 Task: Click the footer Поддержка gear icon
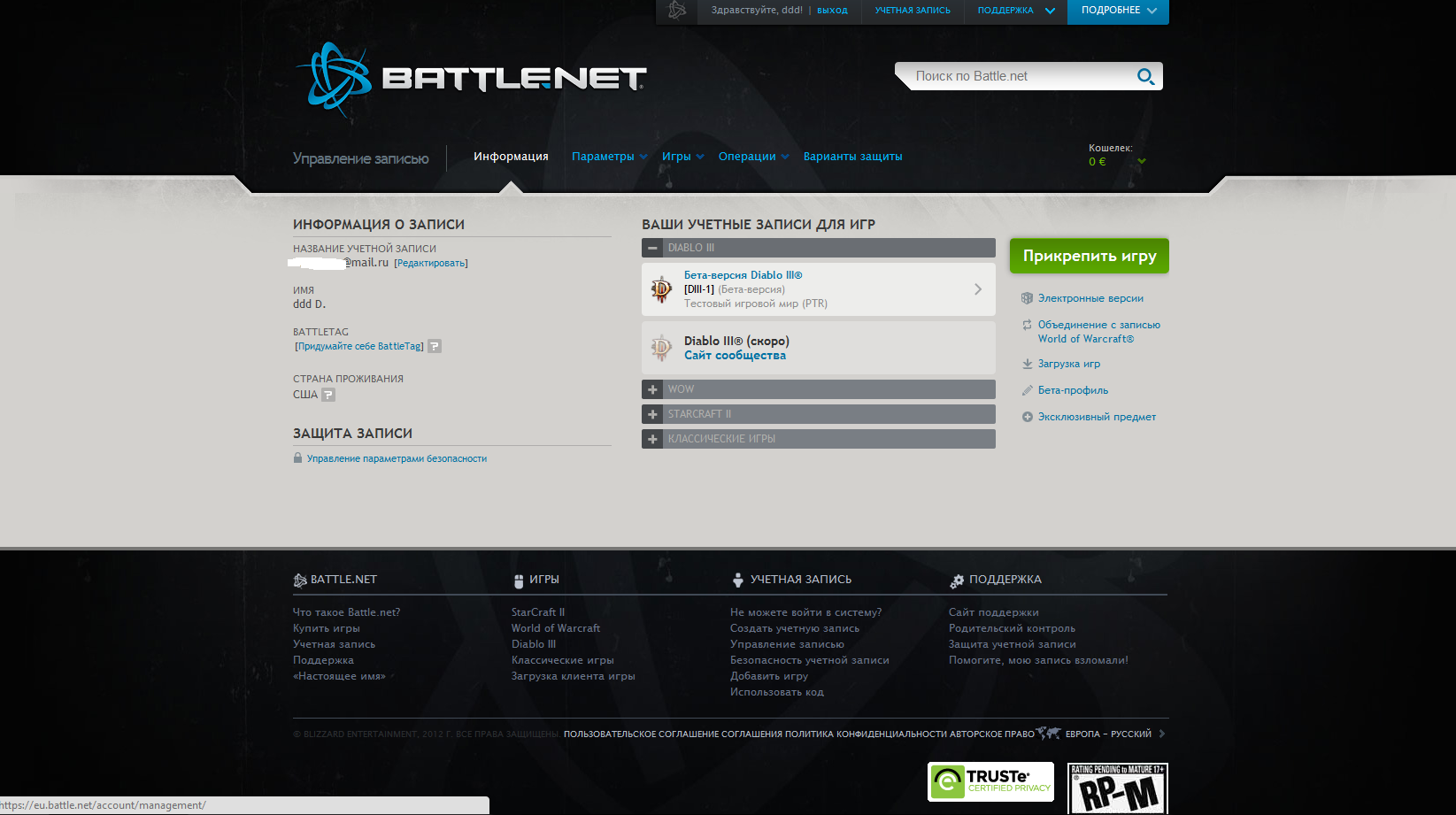pyautogui.click(x=957, y=580)
